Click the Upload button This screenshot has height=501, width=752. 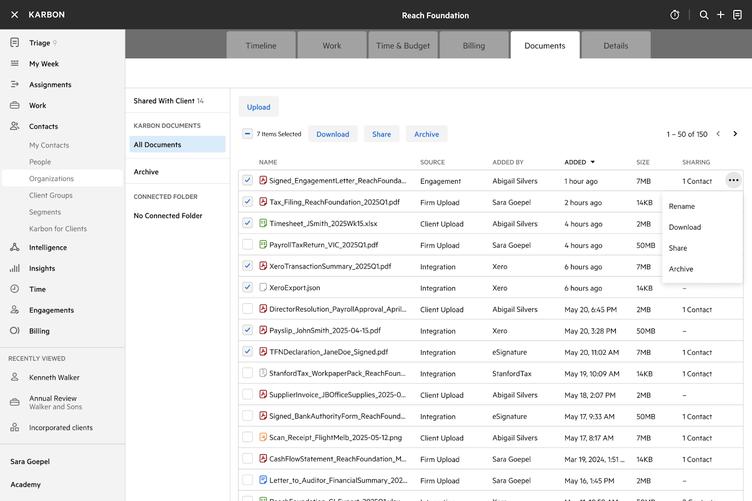[x=259, y=107]
